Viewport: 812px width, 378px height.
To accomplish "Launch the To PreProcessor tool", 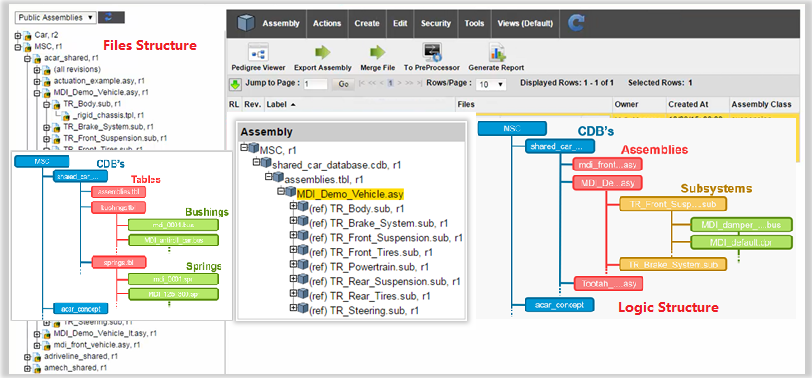I will coord(431,52).
